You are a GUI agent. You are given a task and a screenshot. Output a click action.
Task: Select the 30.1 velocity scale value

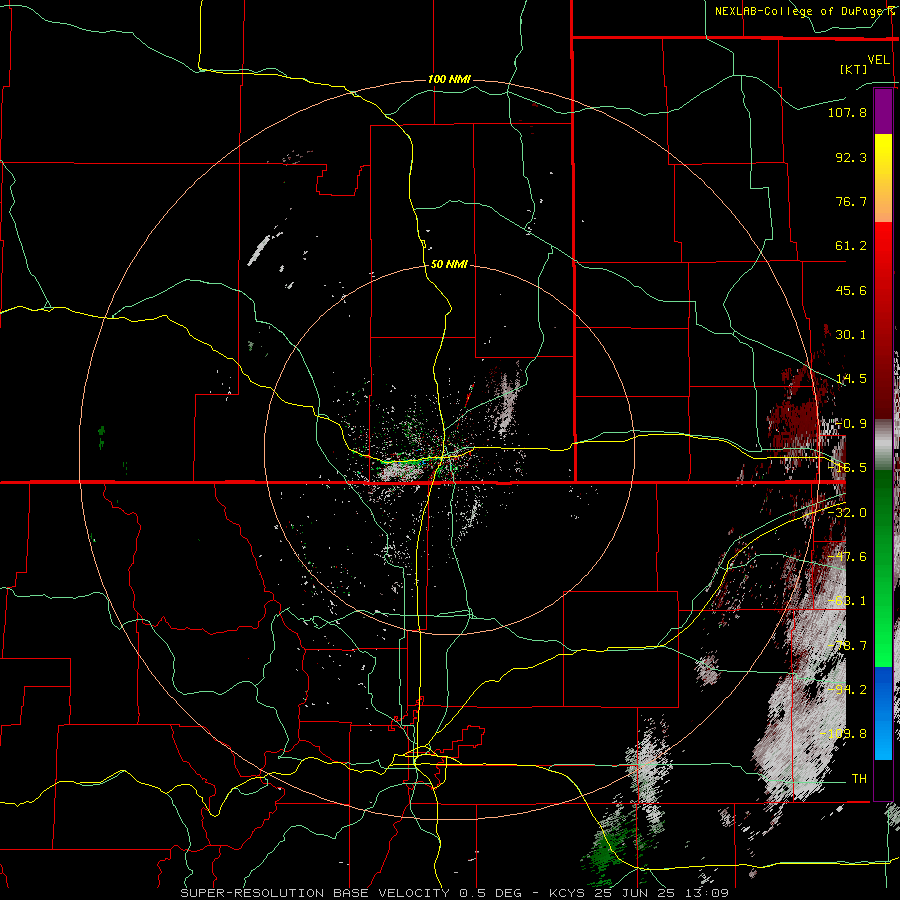pos(851,335)
